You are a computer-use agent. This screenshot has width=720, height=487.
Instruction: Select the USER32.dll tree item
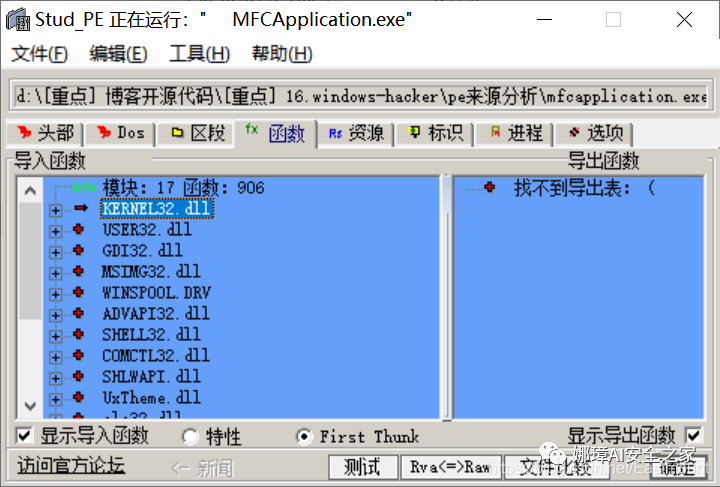[146, 229]
